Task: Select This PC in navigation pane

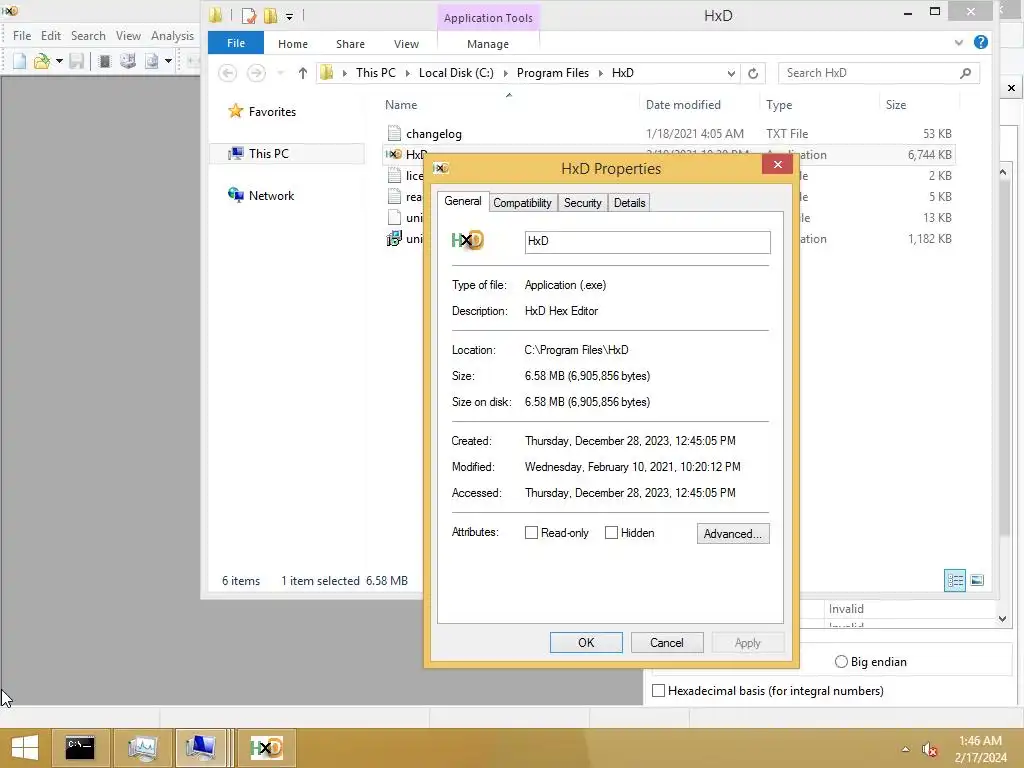Action: [x=268, y=153]
